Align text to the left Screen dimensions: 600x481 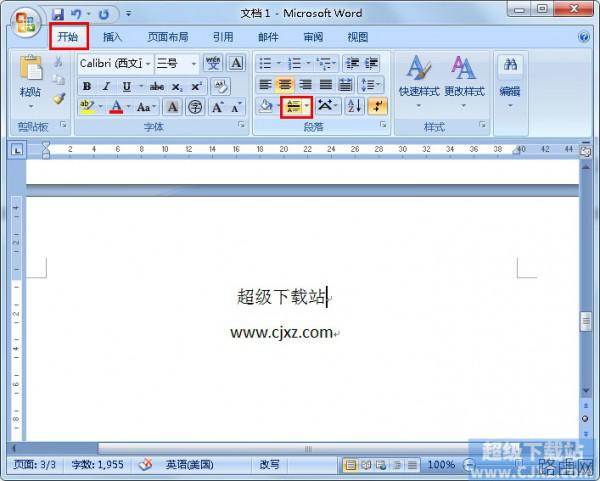[265, 84]
